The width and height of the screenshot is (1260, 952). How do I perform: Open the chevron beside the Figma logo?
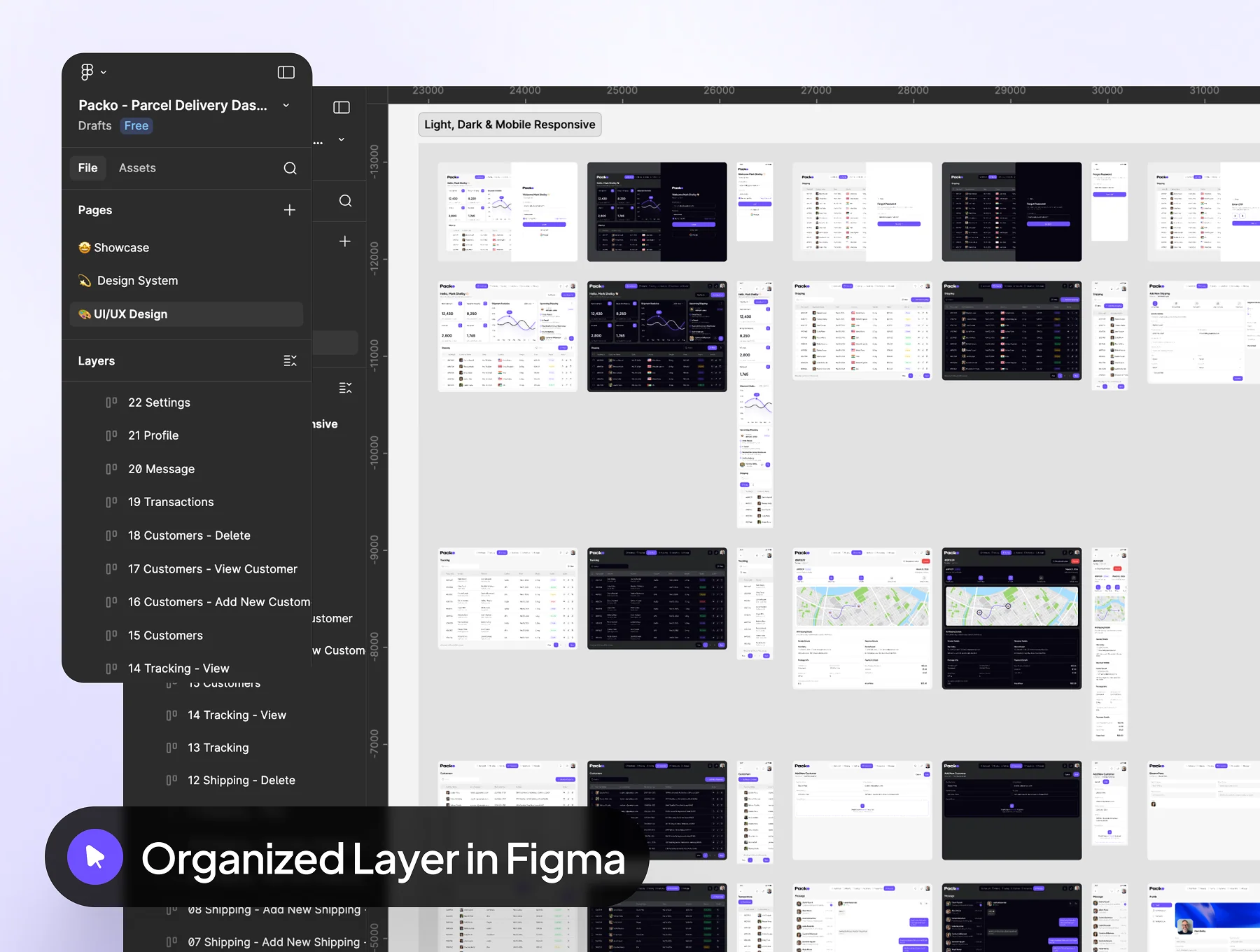coord(104,72)
